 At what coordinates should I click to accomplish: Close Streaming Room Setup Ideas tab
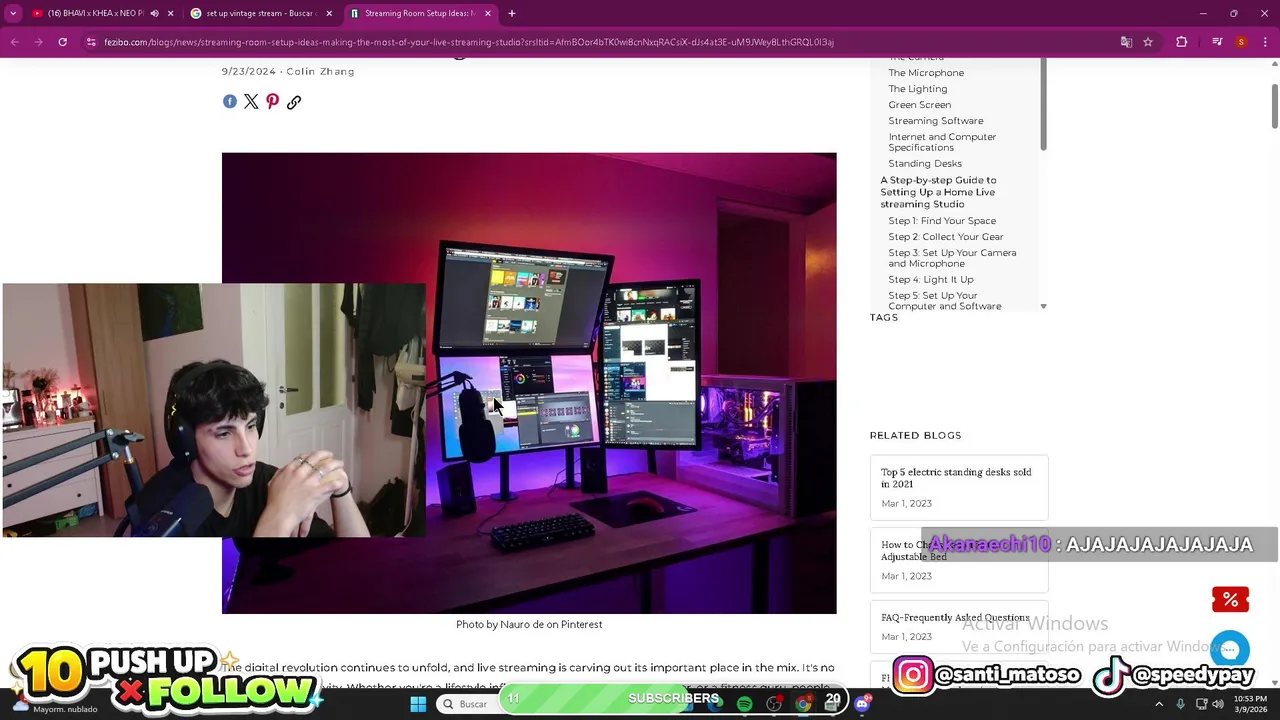pos(488,13)
